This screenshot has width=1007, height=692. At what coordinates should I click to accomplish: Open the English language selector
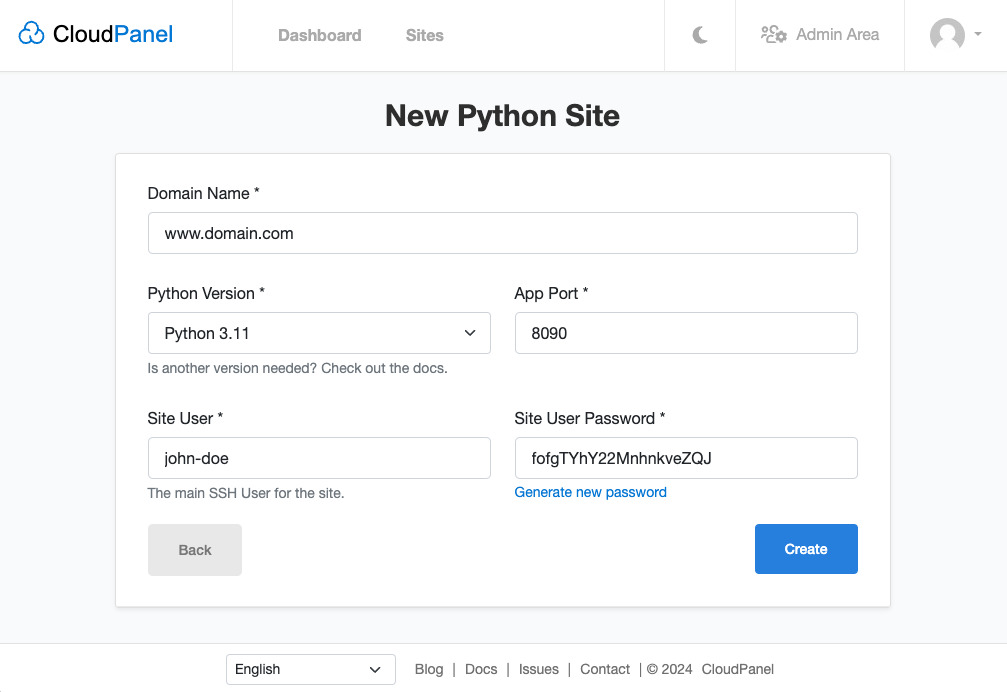coord(310,669)
